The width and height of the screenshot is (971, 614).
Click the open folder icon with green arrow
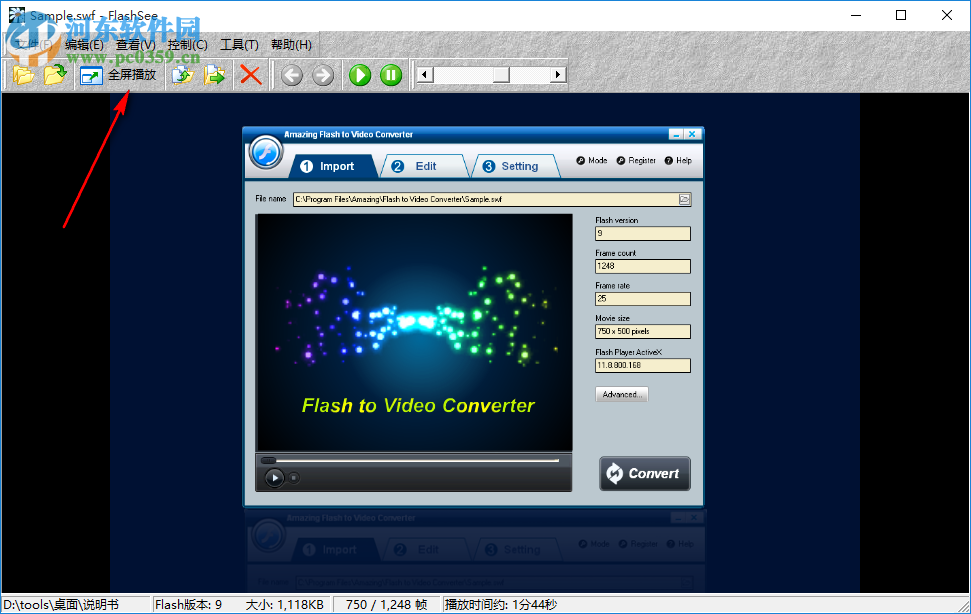click(56, 74)
